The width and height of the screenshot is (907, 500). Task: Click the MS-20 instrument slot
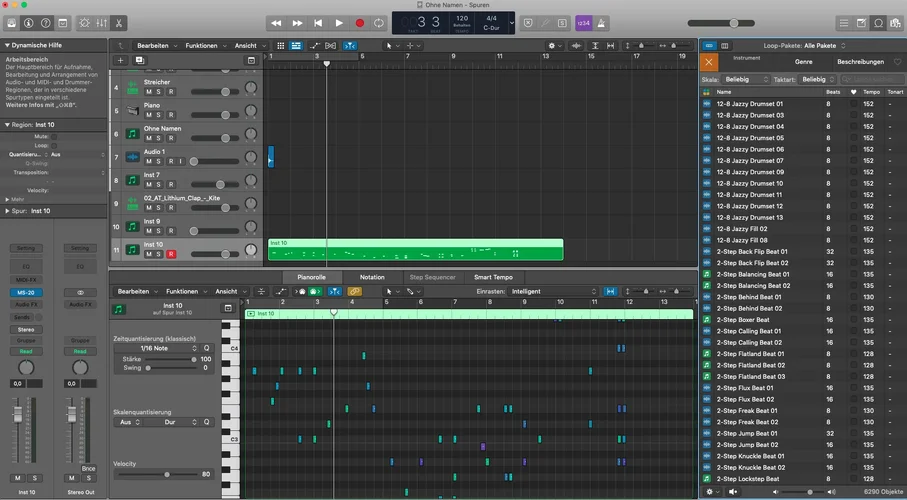[x=26, y=292]
